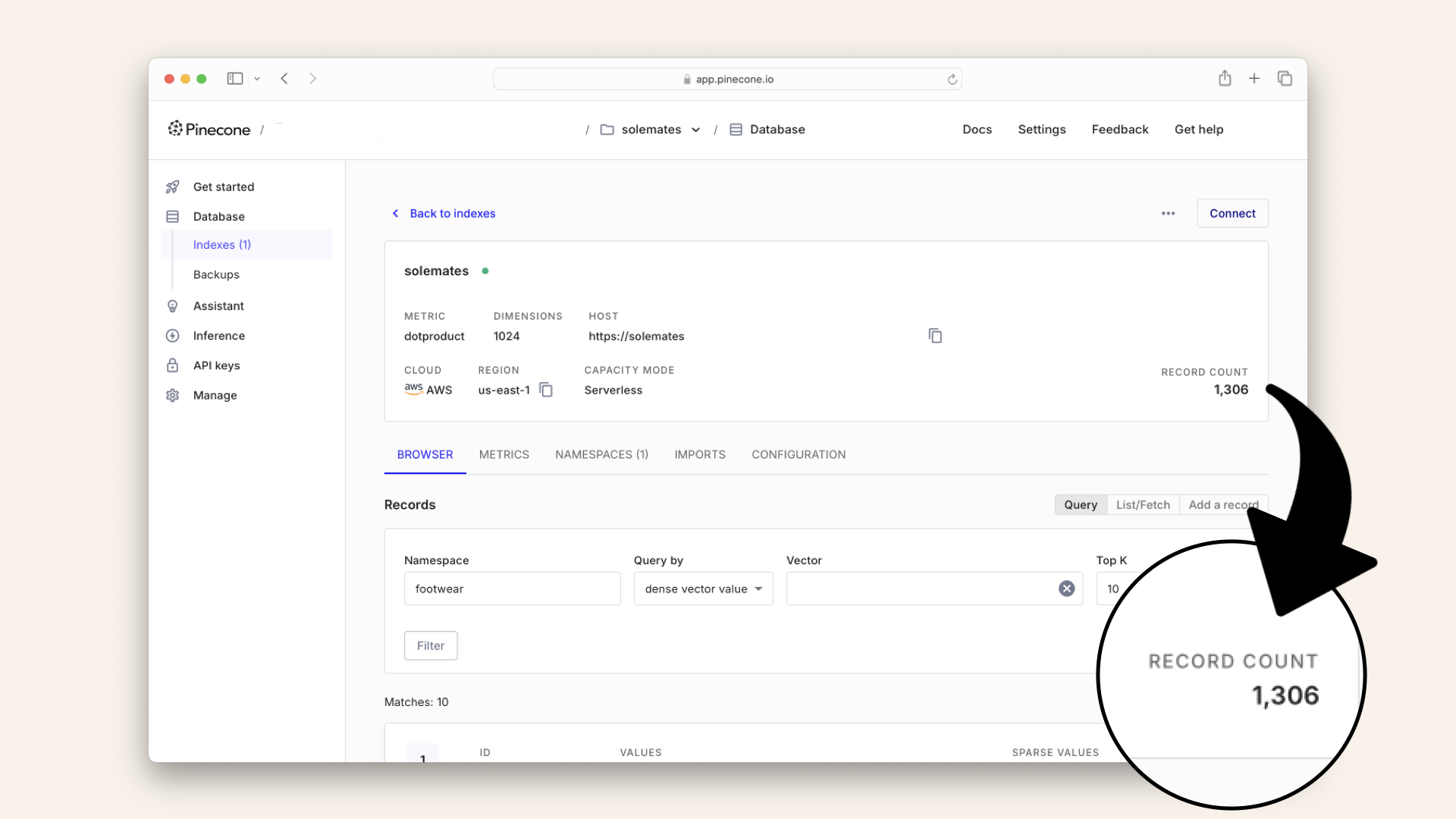Toggle the Safari sidebar icon
This screenshot has width=1456, height=819.
(x=235, y=79)
